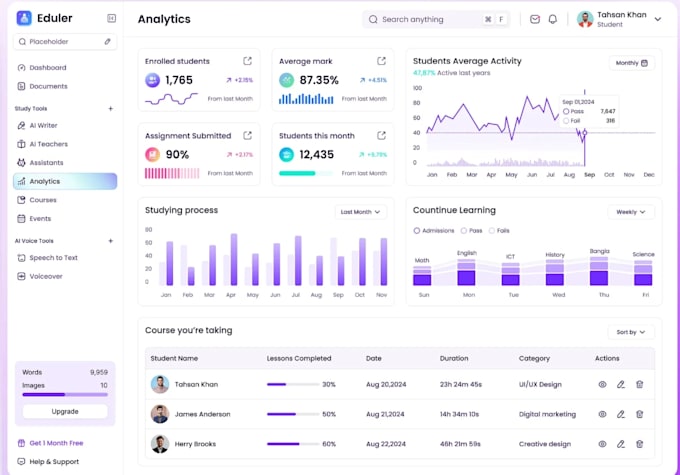Click the Duration column header
Image resolution: width=680 pixels, height=475 pixels.
click(454, 358)
